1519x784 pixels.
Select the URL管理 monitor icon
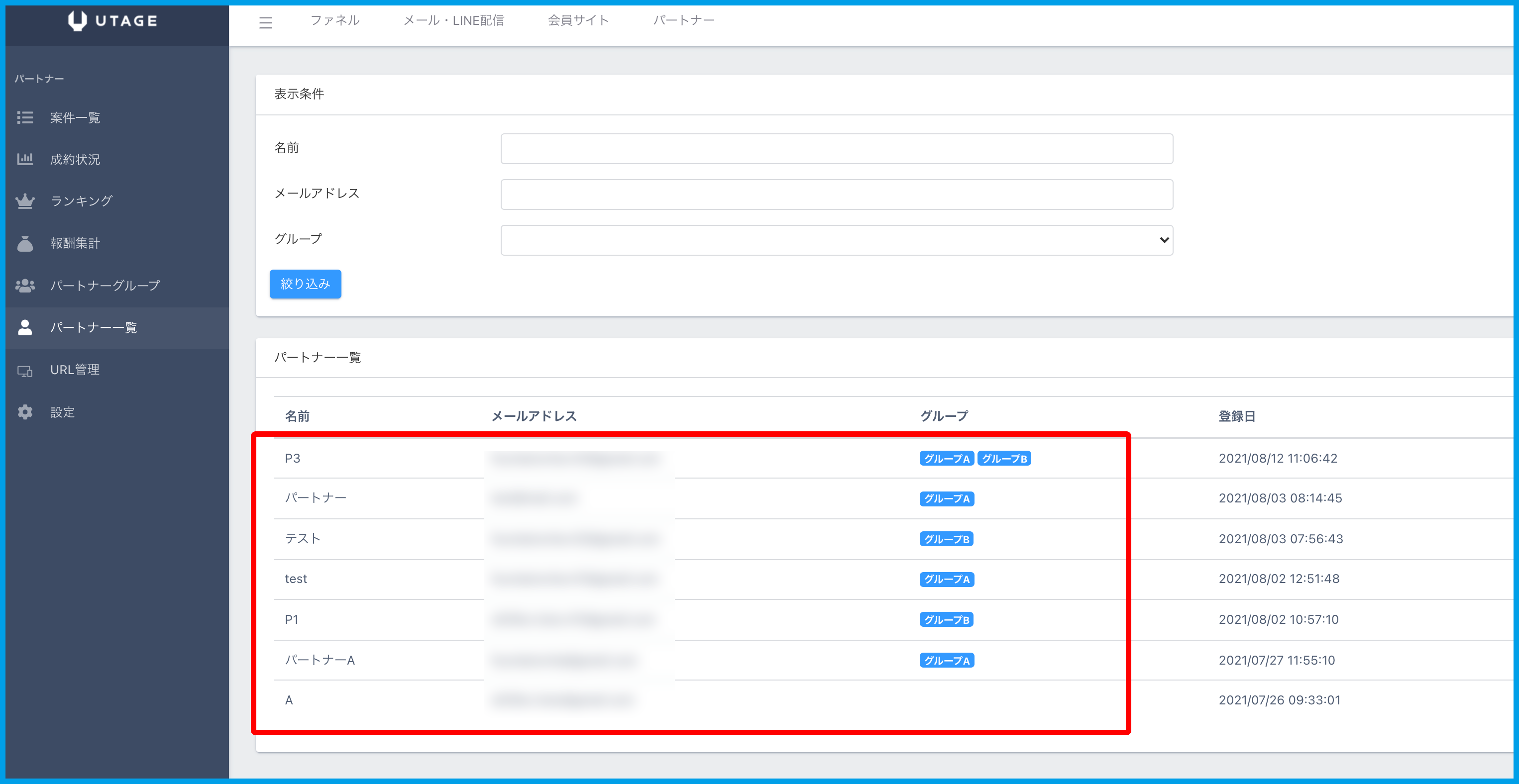click(25, 370)
